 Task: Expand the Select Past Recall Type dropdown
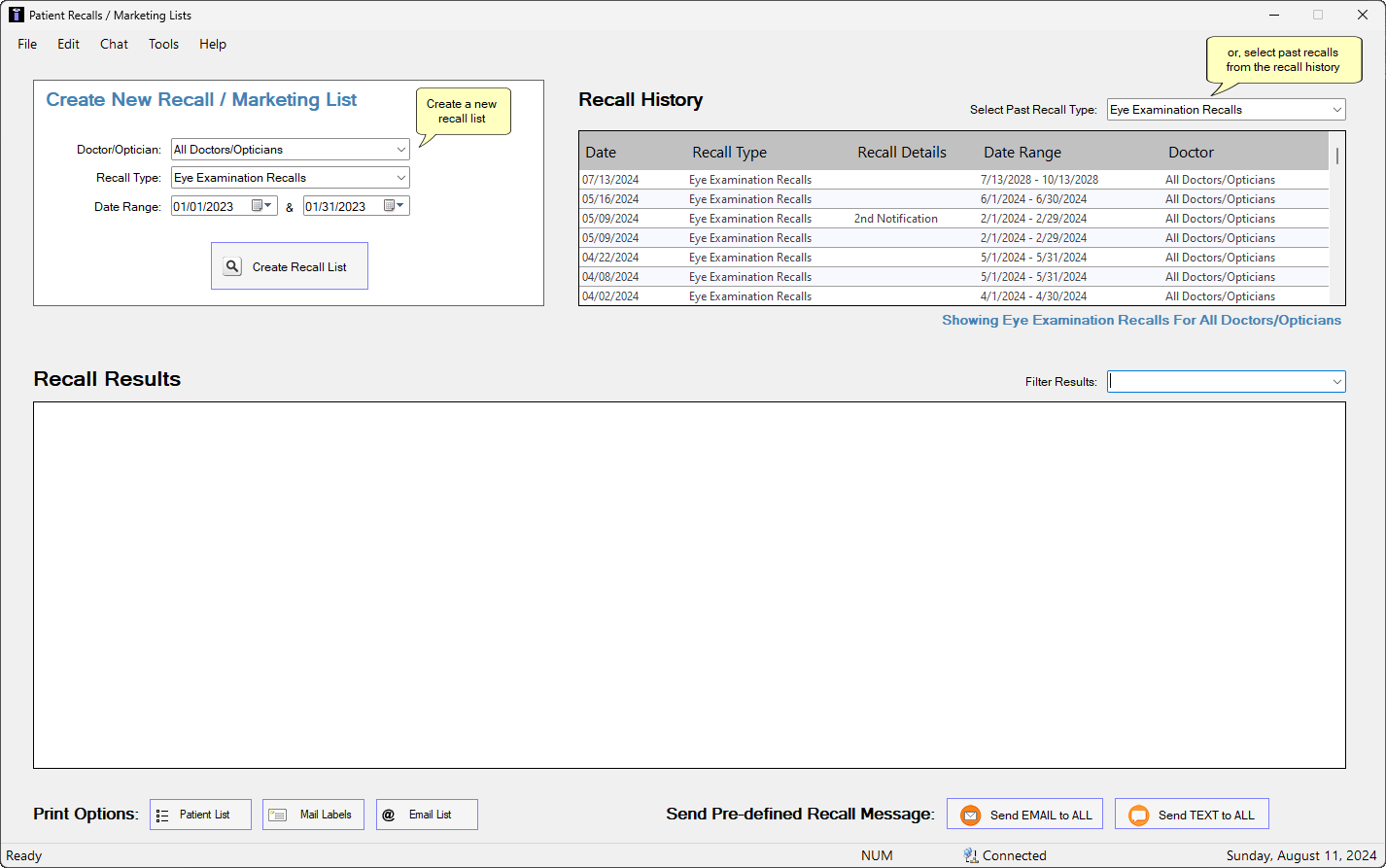pyautogui.click(x=1337, y=110)
